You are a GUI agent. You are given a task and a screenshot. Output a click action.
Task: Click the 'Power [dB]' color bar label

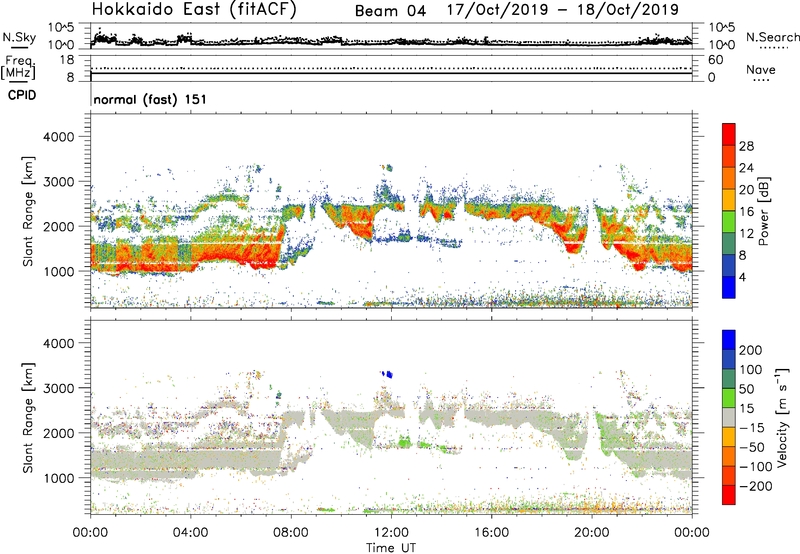coord(763,211)
